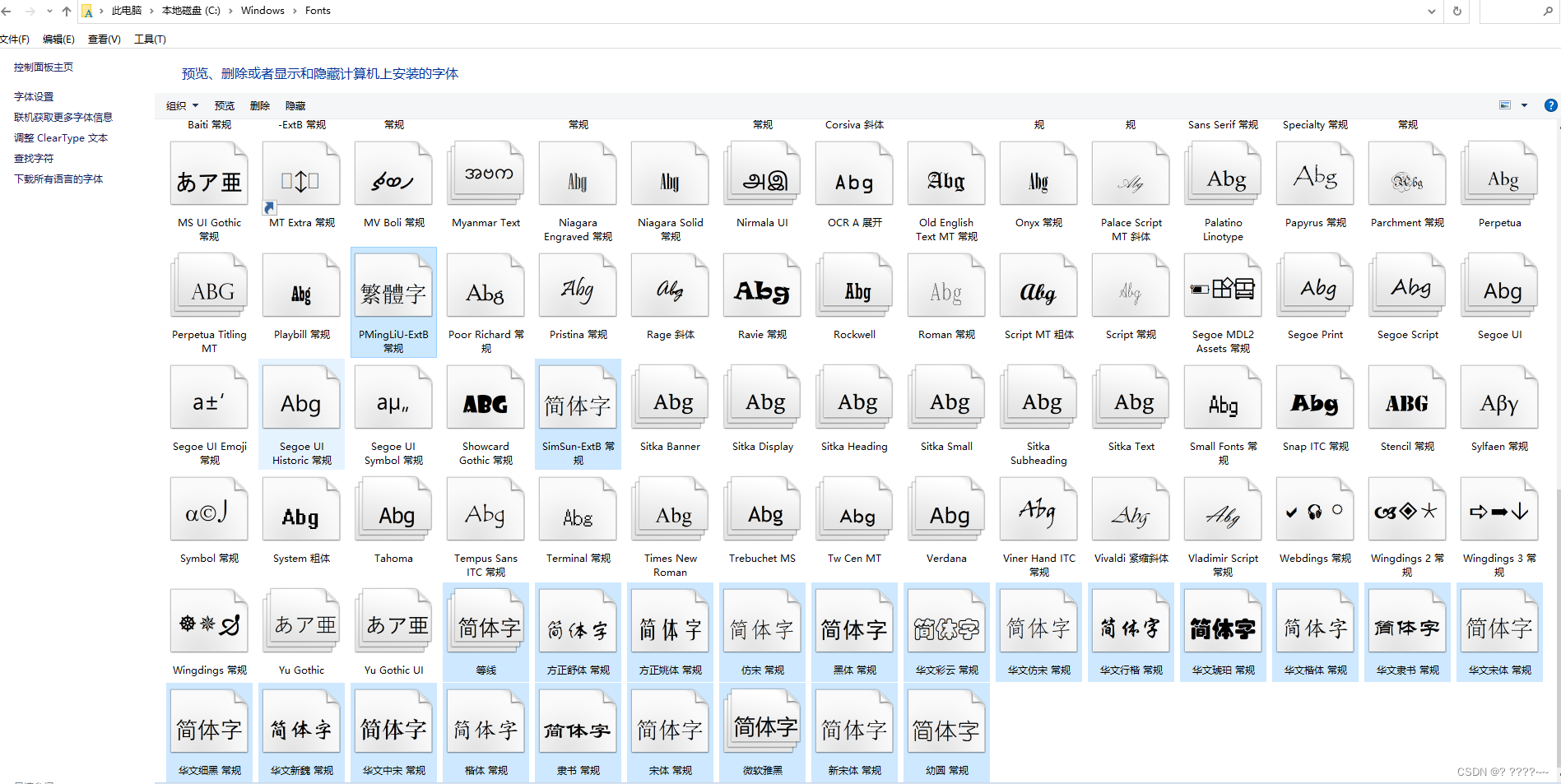Select the Wingdings 2 font icon

pos(1407,510)
